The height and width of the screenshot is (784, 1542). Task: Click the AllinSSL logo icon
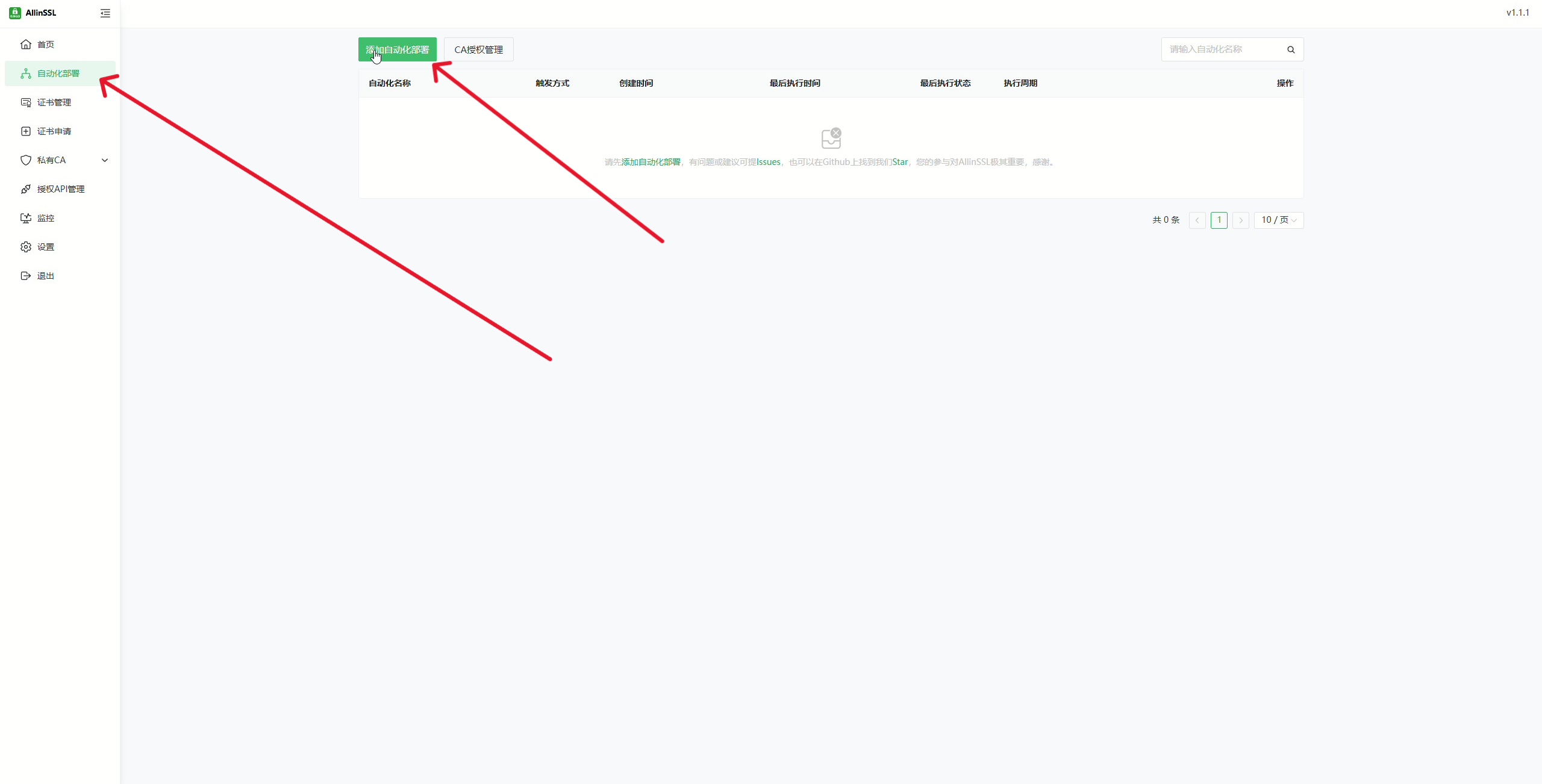[x=15, y=13]
